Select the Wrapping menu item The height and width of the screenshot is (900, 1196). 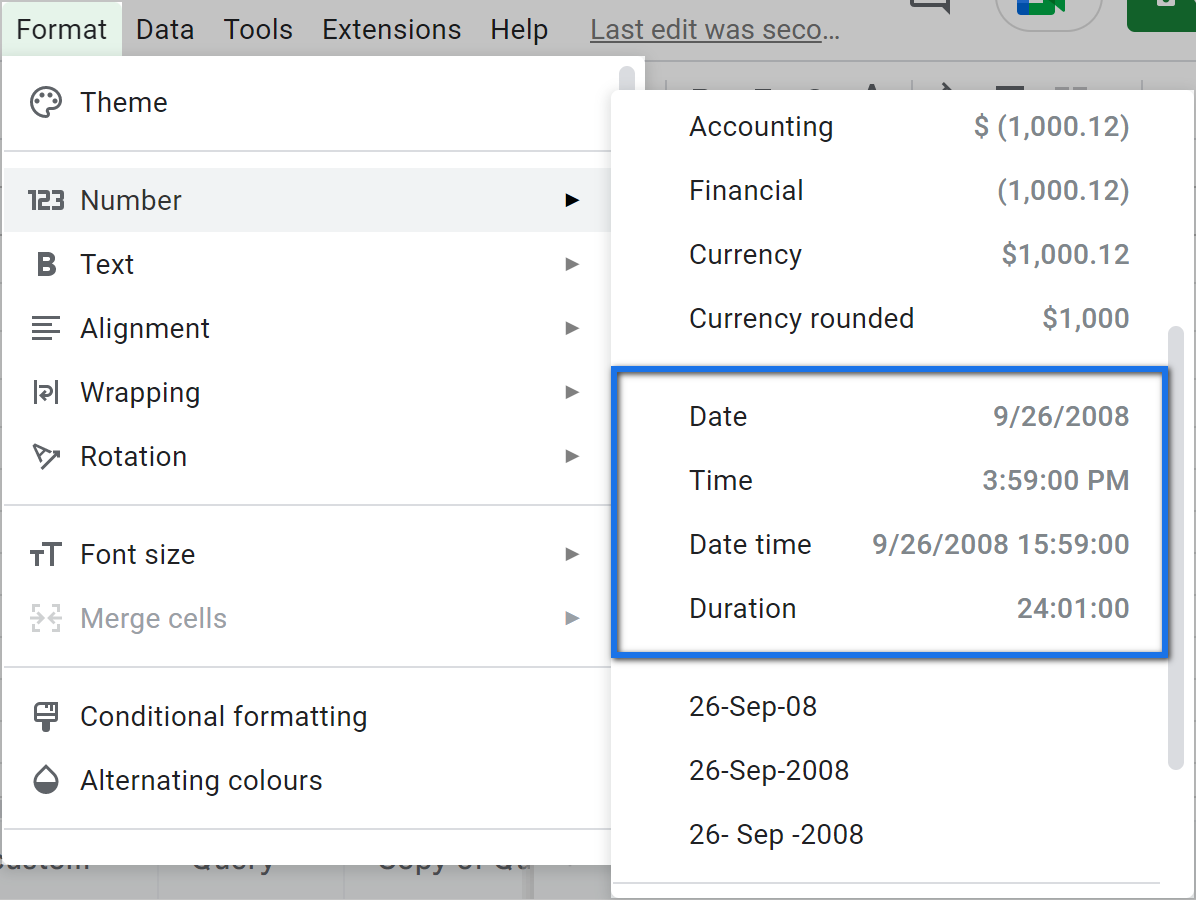click(x=308, y=392)
